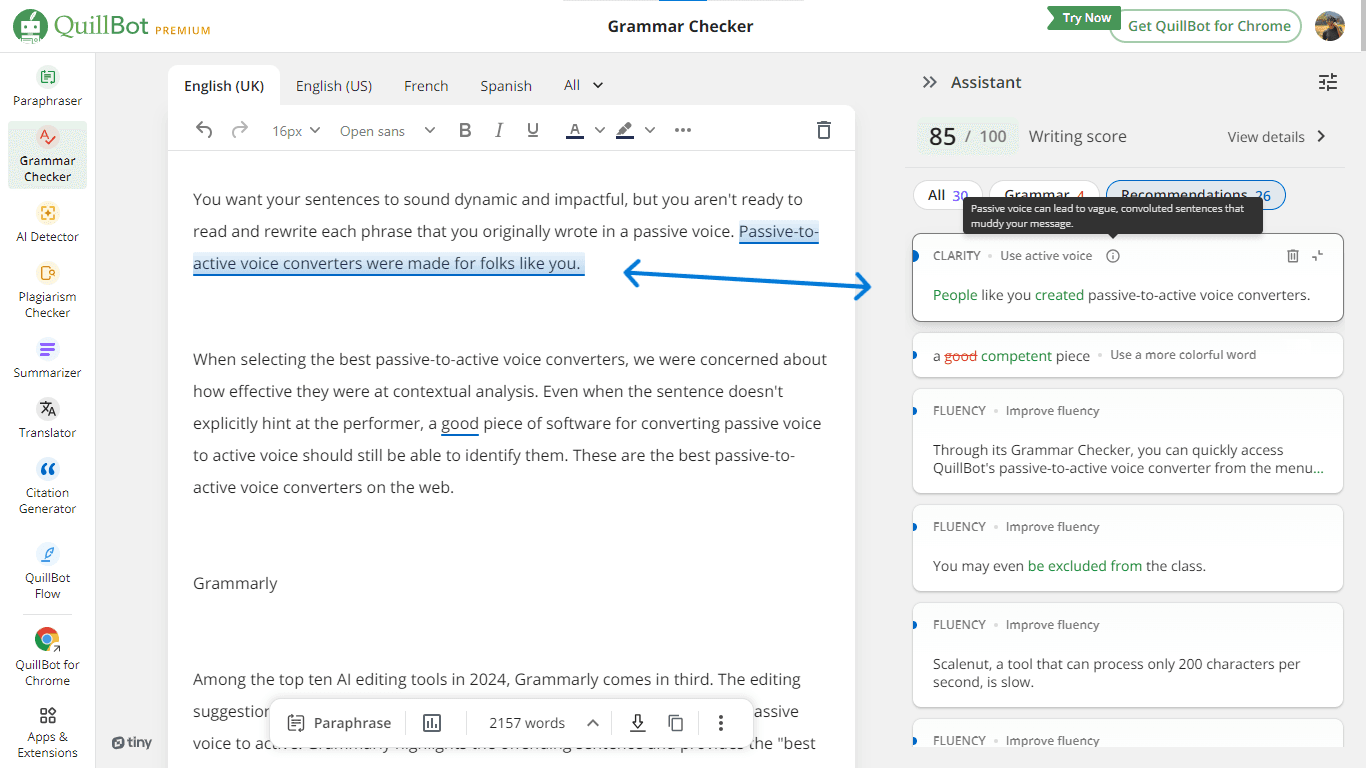The height and width of the screenshot is (768, 1366).
Task: Toggle bold formatting
Action: point(464,130)
